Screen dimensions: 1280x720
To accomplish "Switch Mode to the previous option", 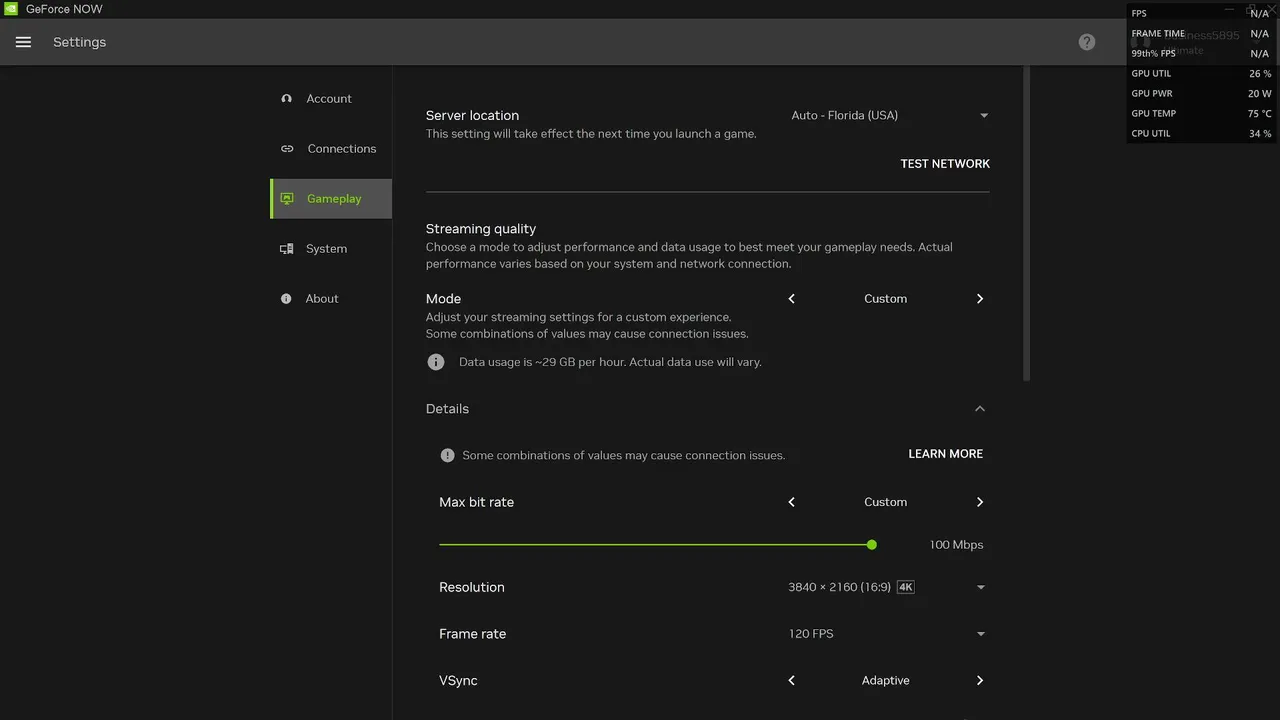I will point(791,299).
